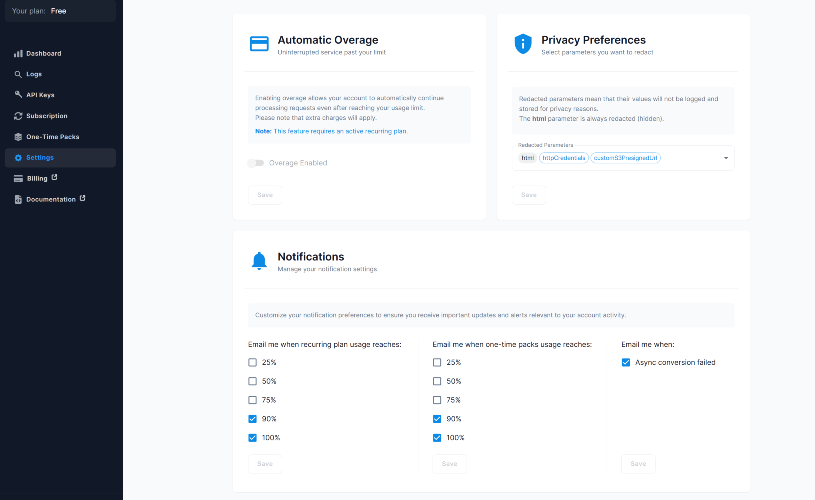
Task: Uncheck Async conversion failed checkbox
Action: tap(626, 362)
